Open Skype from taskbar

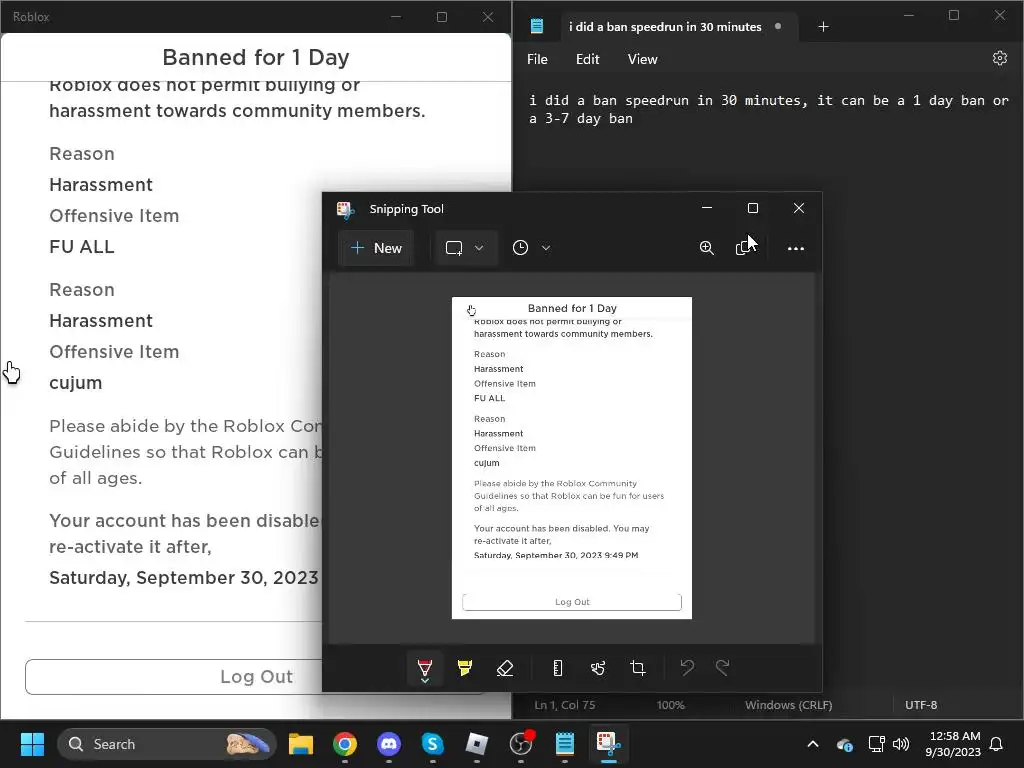click(x=432, y=744)
